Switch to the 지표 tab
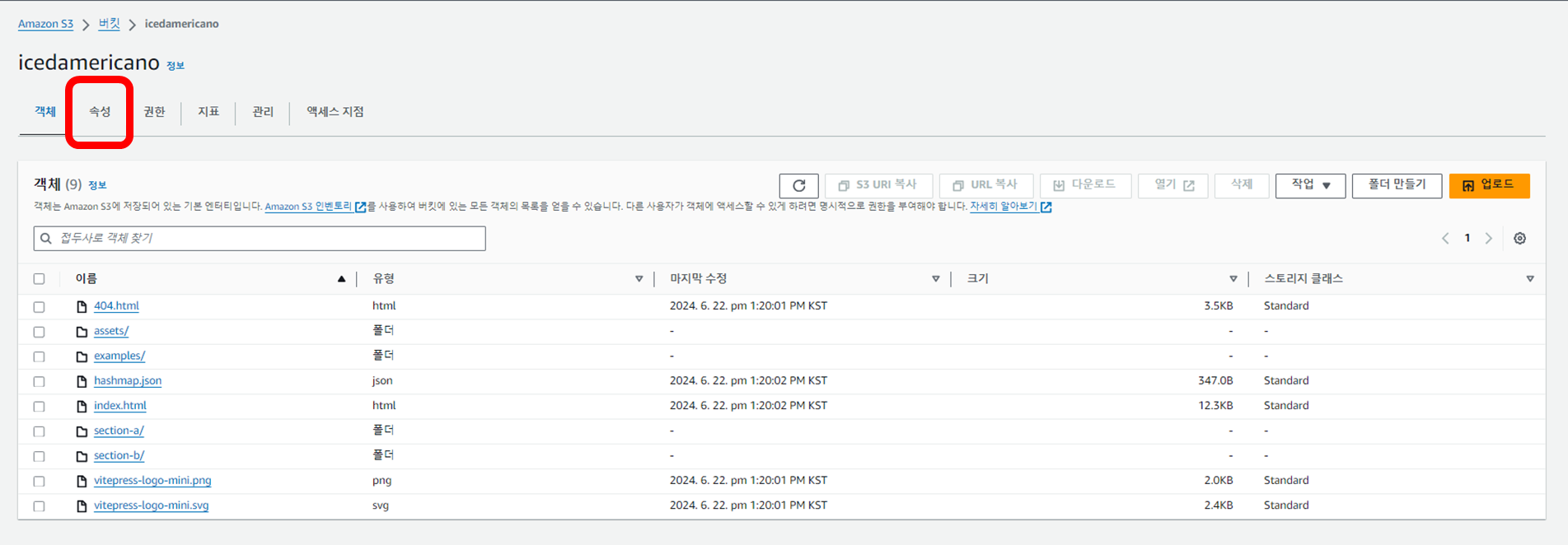1568x545 pixels. (x=208, y=112)
